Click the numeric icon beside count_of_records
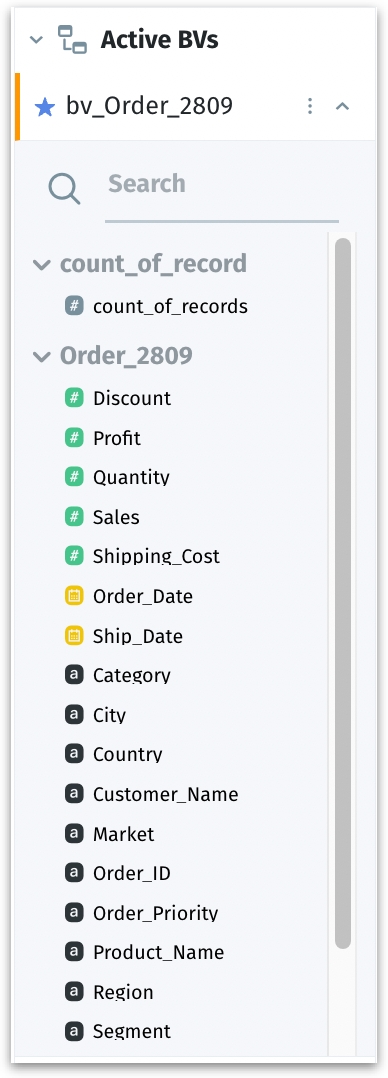The image size is (388, 1078). [x=74, y=306]
